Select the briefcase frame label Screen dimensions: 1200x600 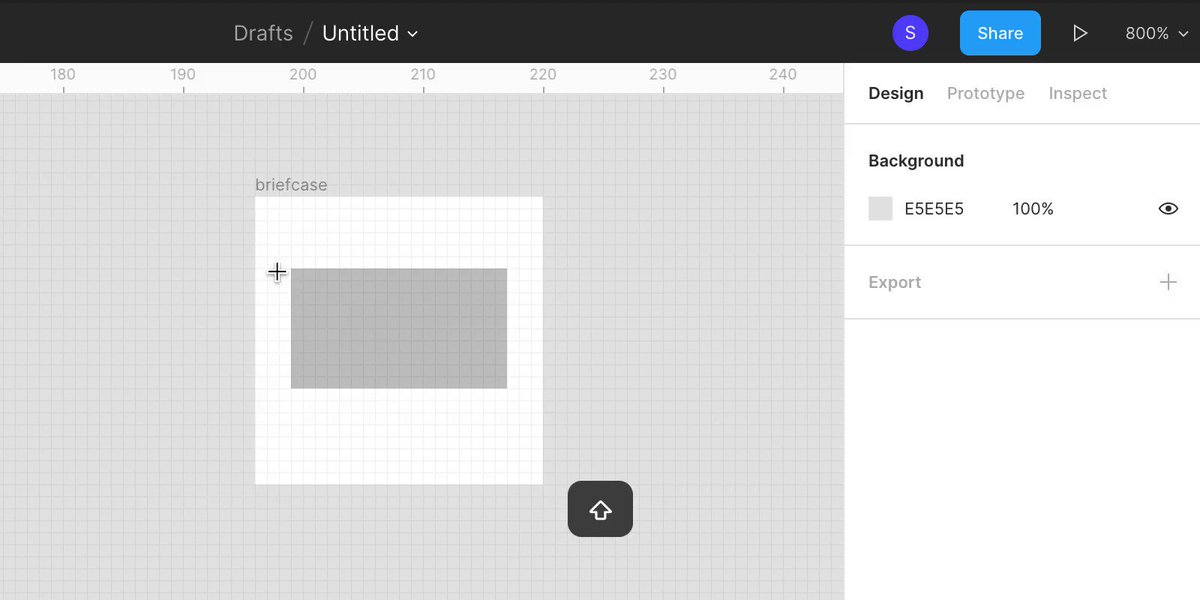point(291,185)
